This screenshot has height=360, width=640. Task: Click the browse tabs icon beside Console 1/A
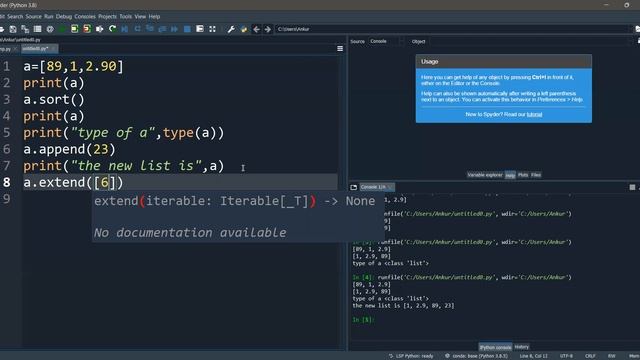(x=353, y=187)
